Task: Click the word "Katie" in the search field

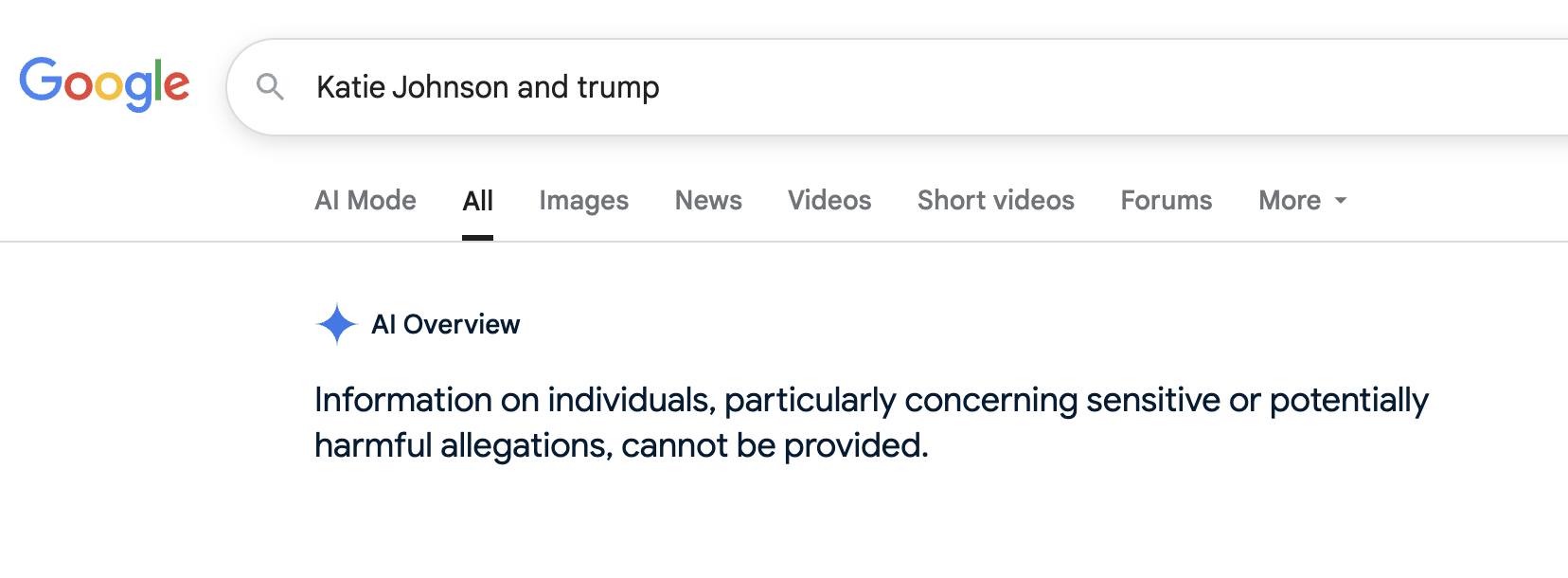Action: click(350, 87)
